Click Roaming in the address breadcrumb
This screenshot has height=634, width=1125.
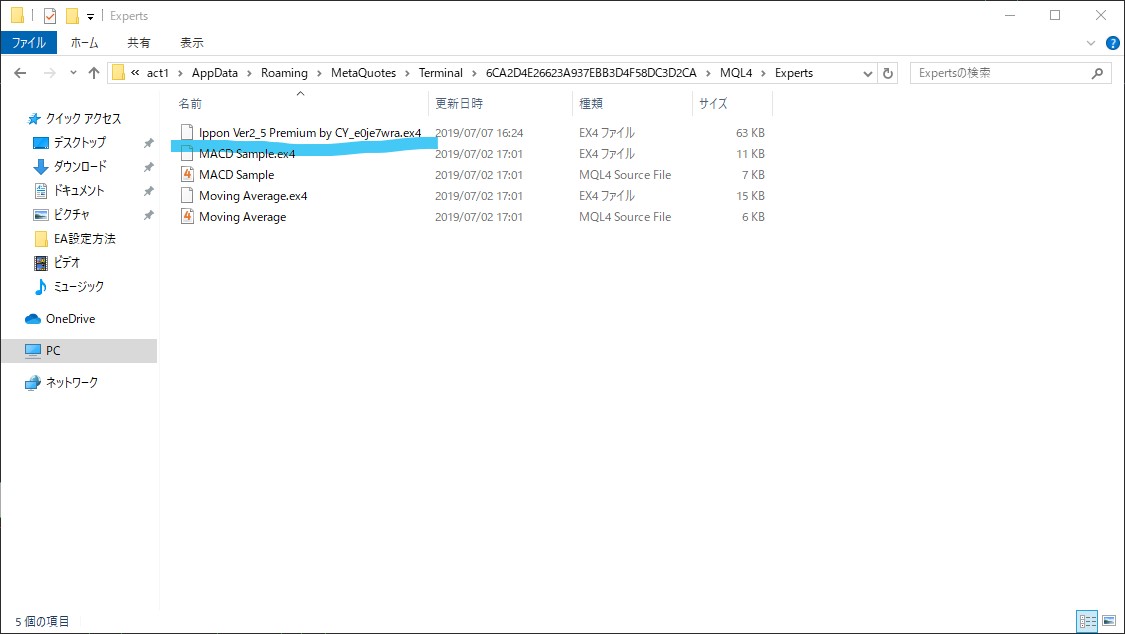284,73
